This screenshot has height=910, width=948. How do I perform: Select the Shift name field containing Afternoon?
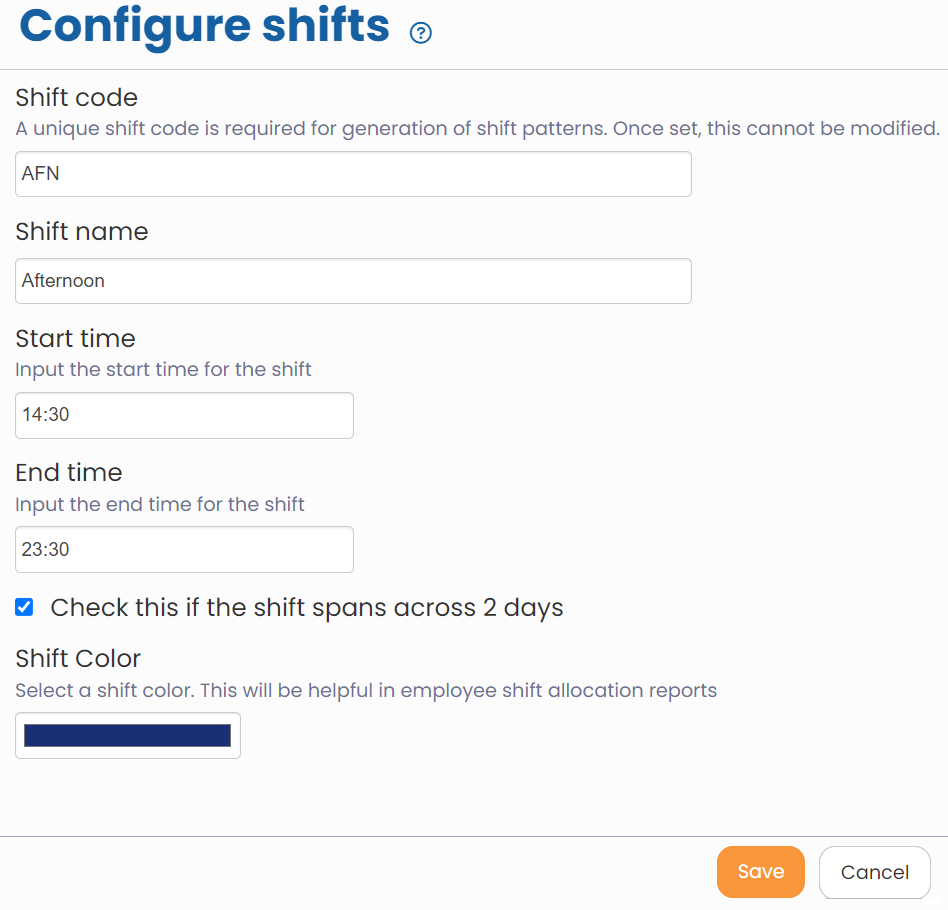coord(352,280)
